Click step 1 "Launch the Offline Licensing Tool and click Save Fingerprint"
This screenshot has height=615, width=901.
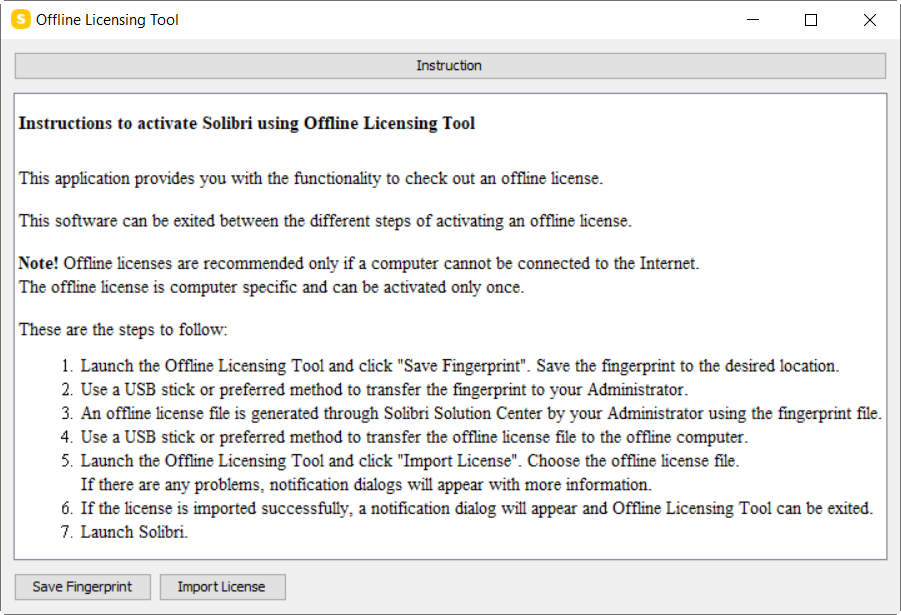460,366
